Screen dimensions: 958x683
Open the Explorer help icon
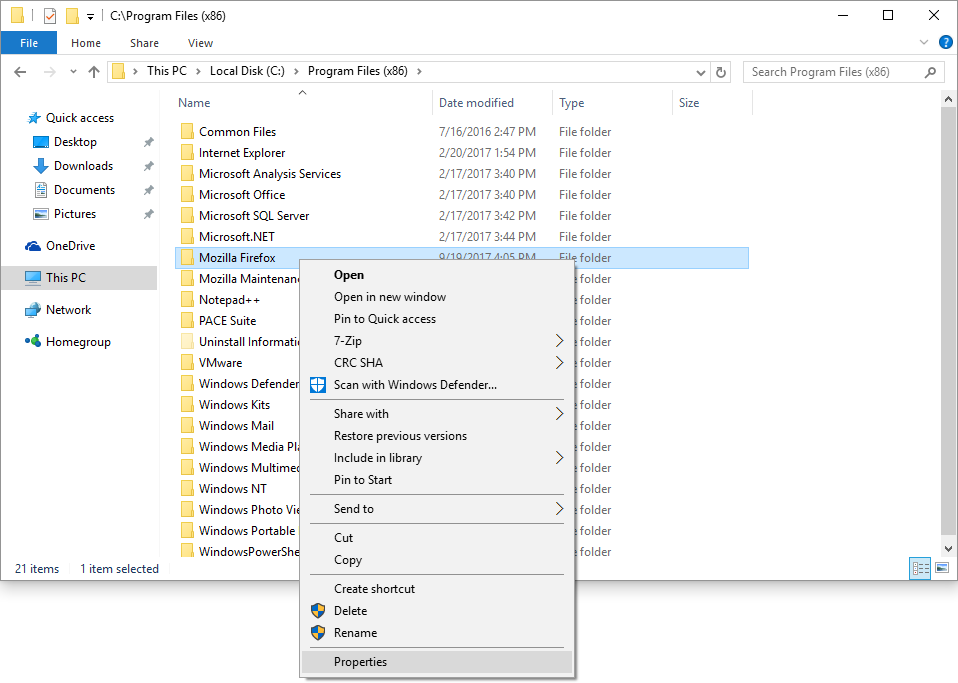point(945,42)
